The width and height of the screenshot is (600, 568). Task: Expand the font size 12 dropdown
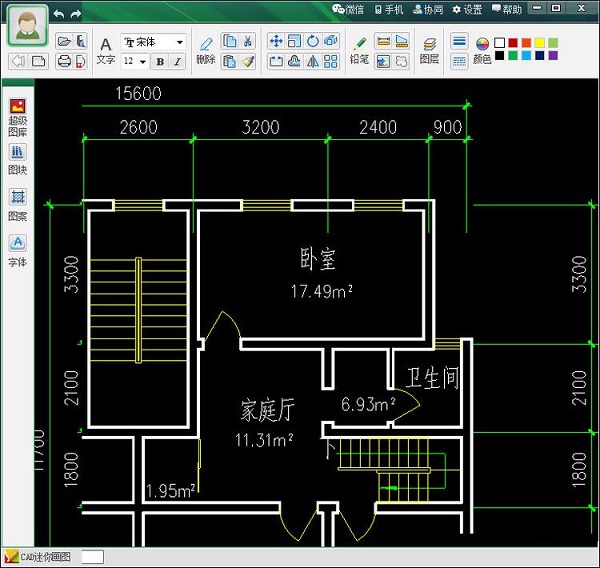pyautogui.click(x=143, y=62)
